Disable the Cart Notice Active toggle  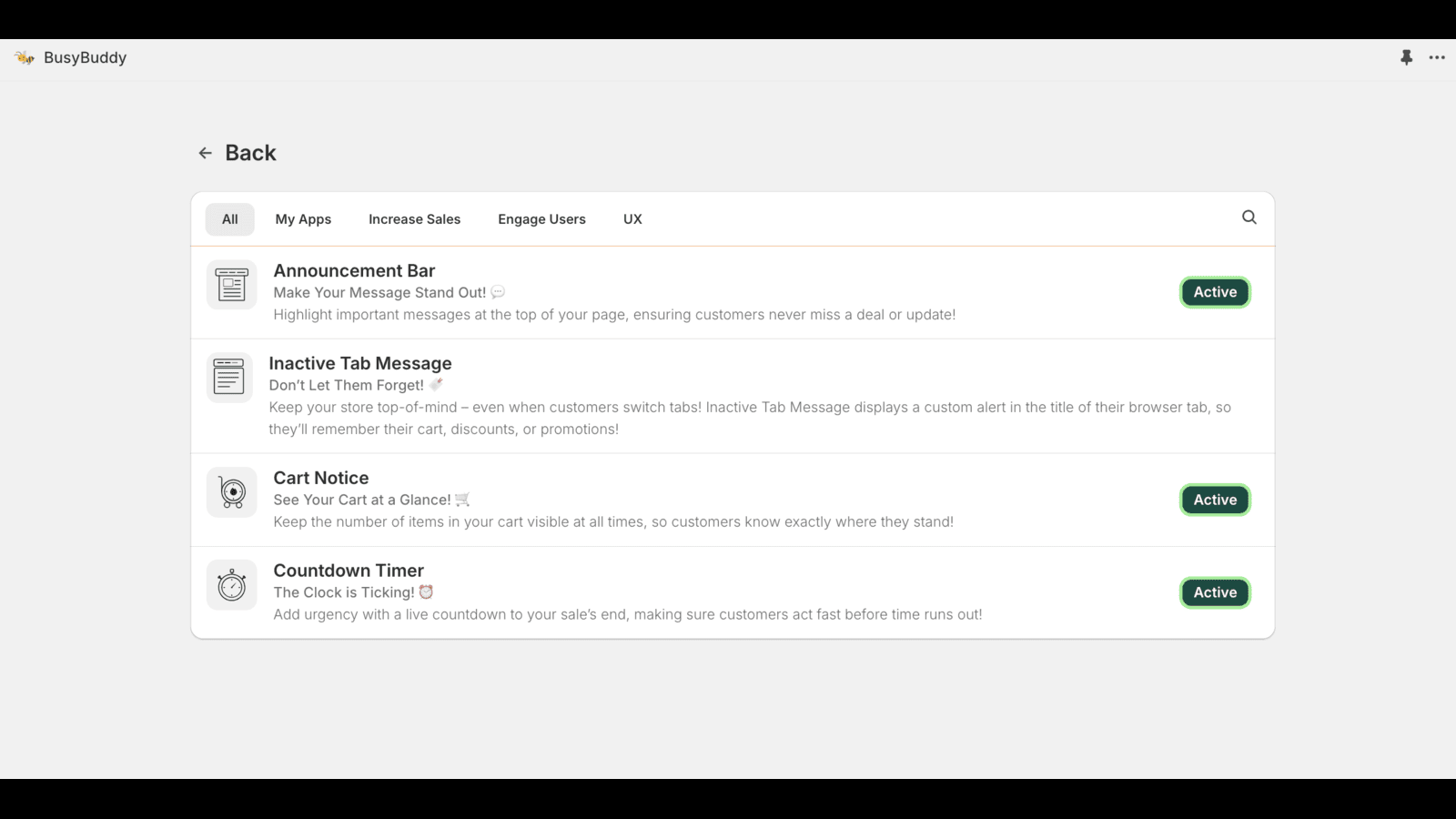pos(1215,500)
